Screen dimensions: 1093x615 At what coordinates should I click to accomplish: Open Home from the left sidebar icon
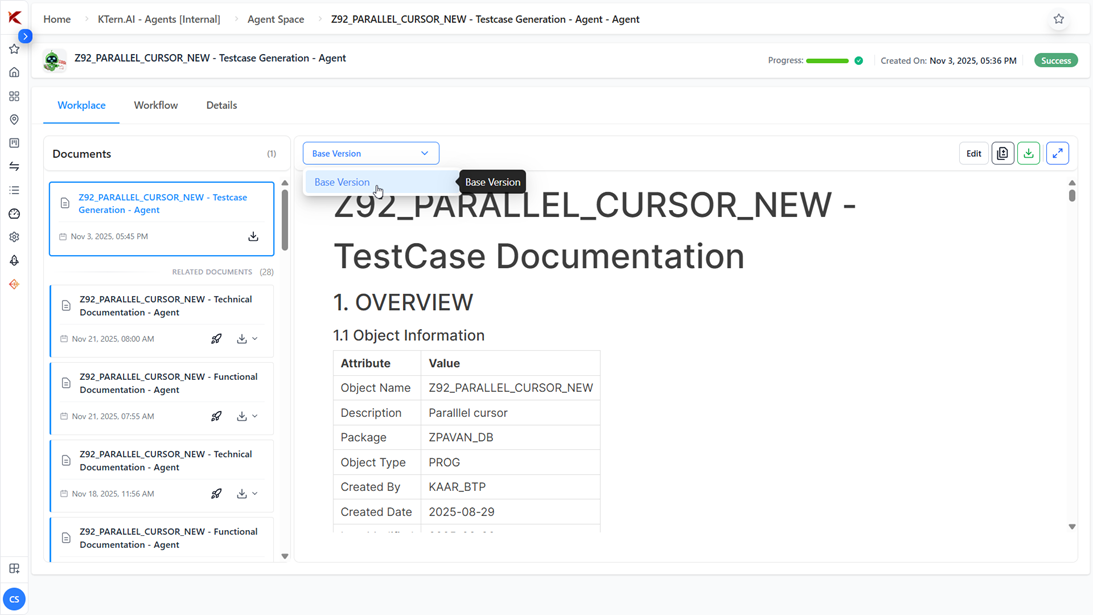click(x=14, y=73)
